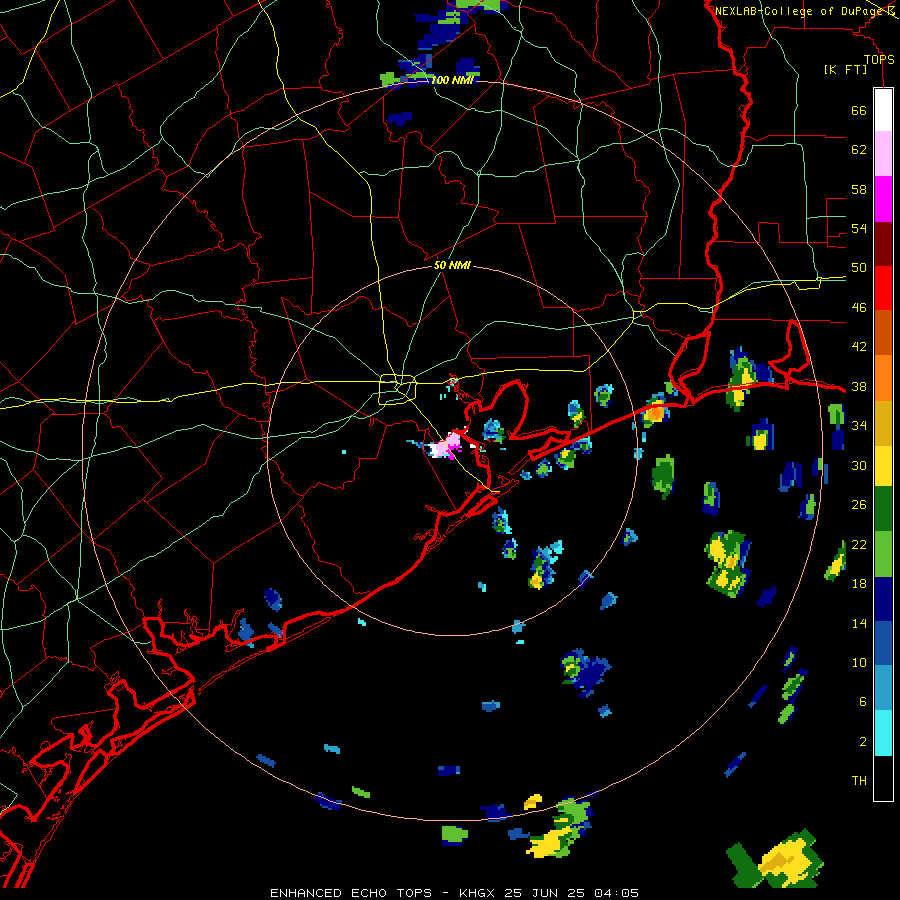This screenshot has height=900, width=900.
Task: Click the 66 legend value
Action: click(859, 111)
